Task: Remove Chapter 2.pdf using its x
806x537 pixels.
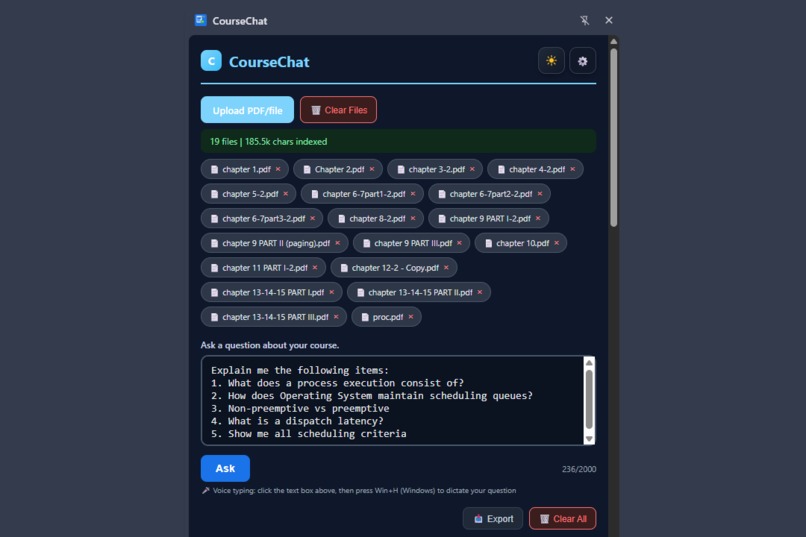Action: click(372, 169)
